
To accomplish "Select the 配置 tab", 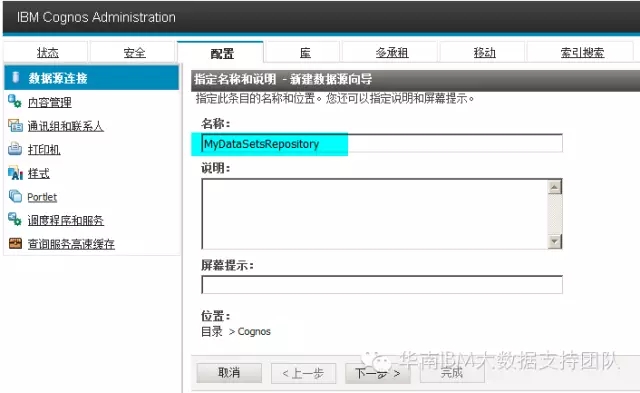I will [222, 53].
